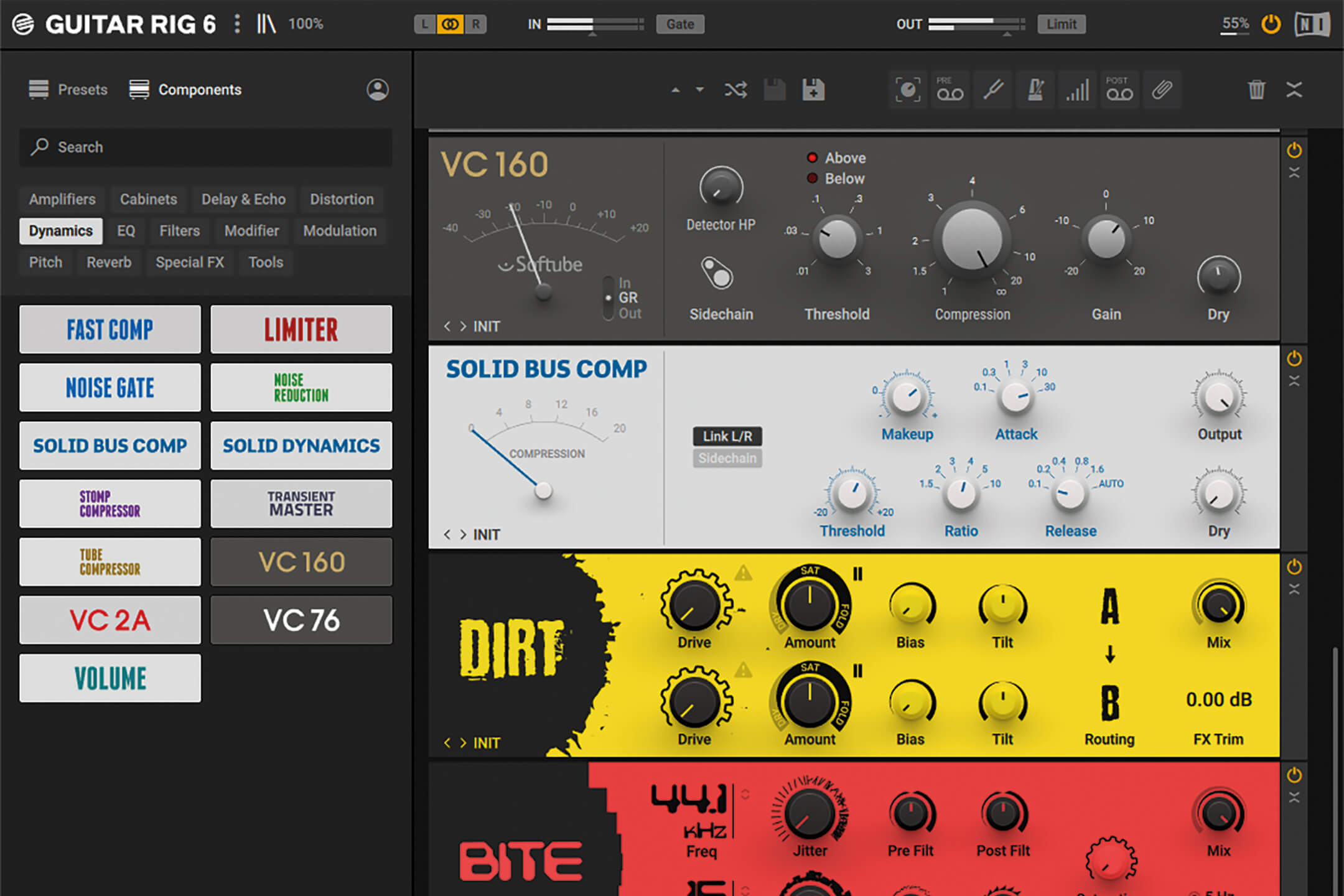
Task: Open the tuner tool
Action: (993, 90)
